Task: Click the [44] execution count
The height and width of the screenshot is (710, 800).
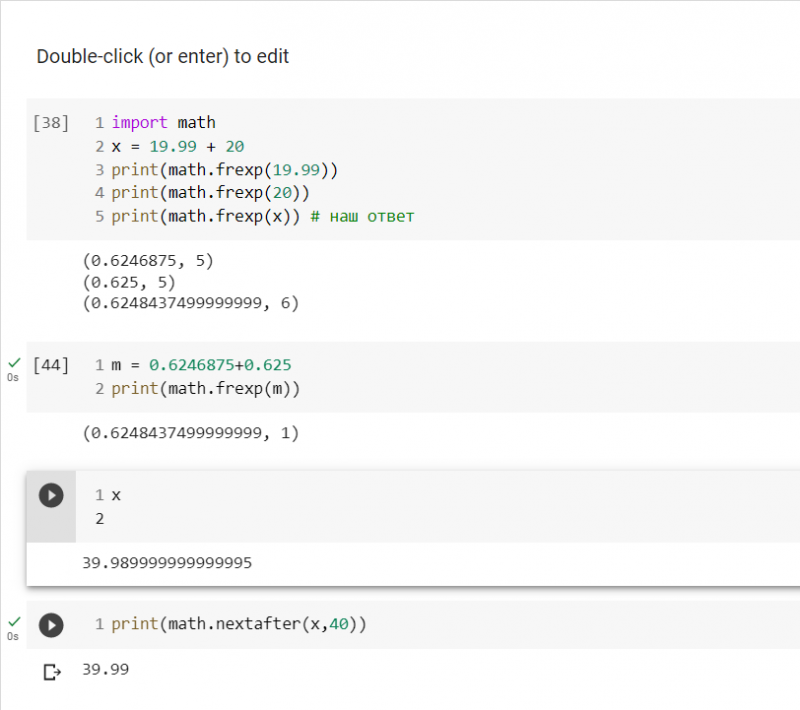Action: point(51,365)
